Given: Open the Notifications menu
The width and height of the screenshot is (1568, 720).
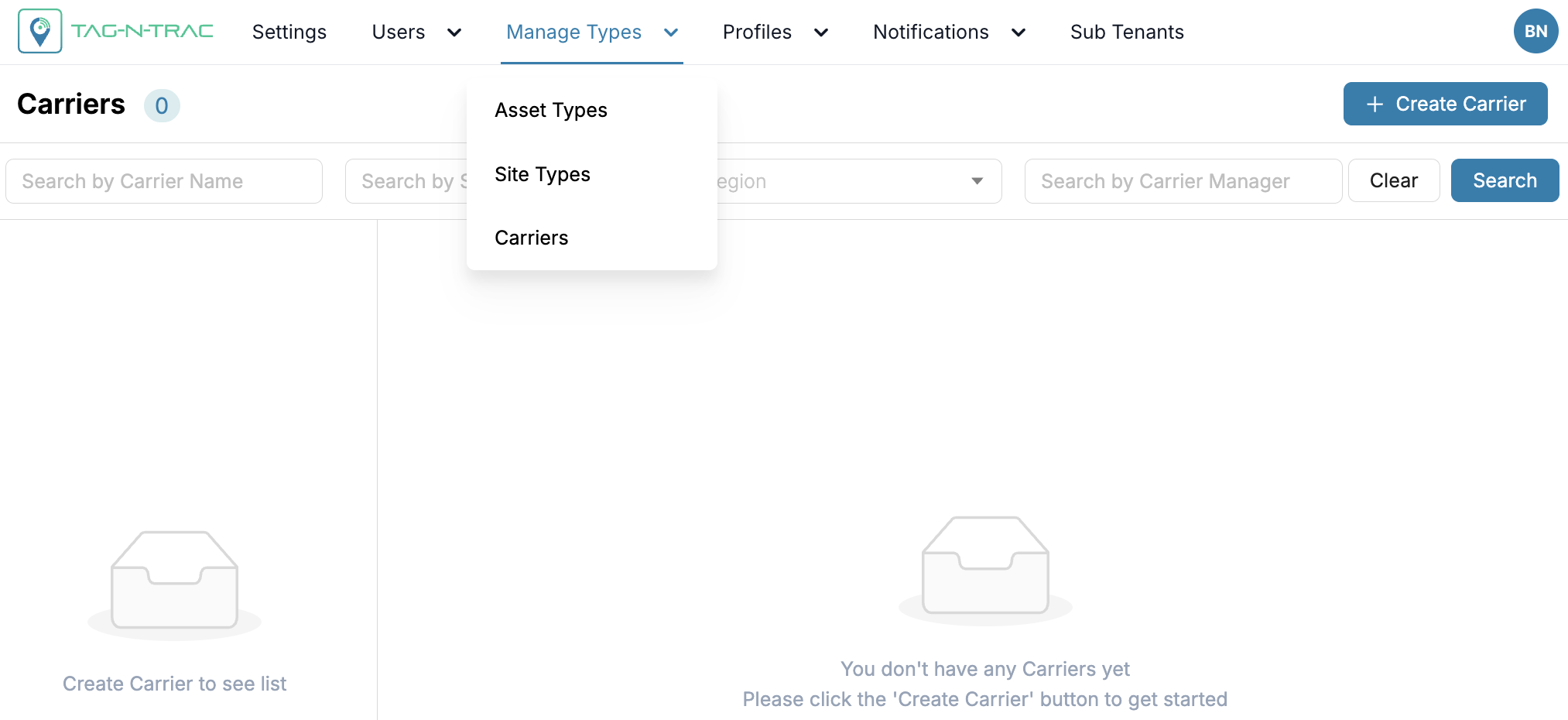Looking at the screenshot, I should [931, 32].
